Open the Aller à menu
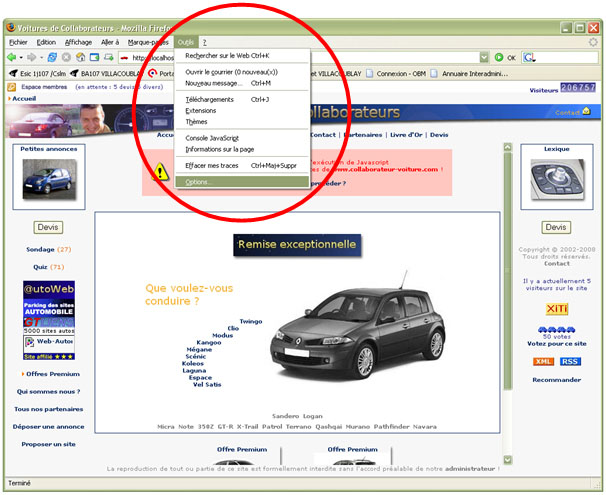The width and height of the screenshot is (606, 495). (110, 42)
